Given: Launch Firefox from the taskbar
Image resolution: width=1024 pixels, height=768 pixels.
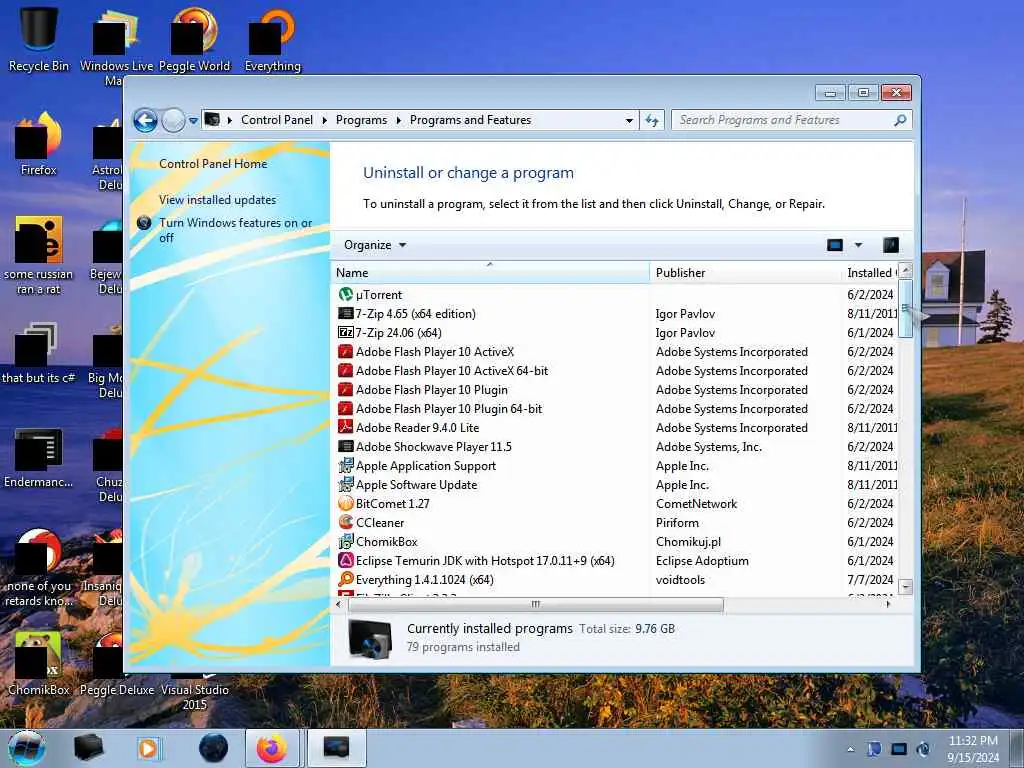Looking at the screenshot, I should point(272,748).
